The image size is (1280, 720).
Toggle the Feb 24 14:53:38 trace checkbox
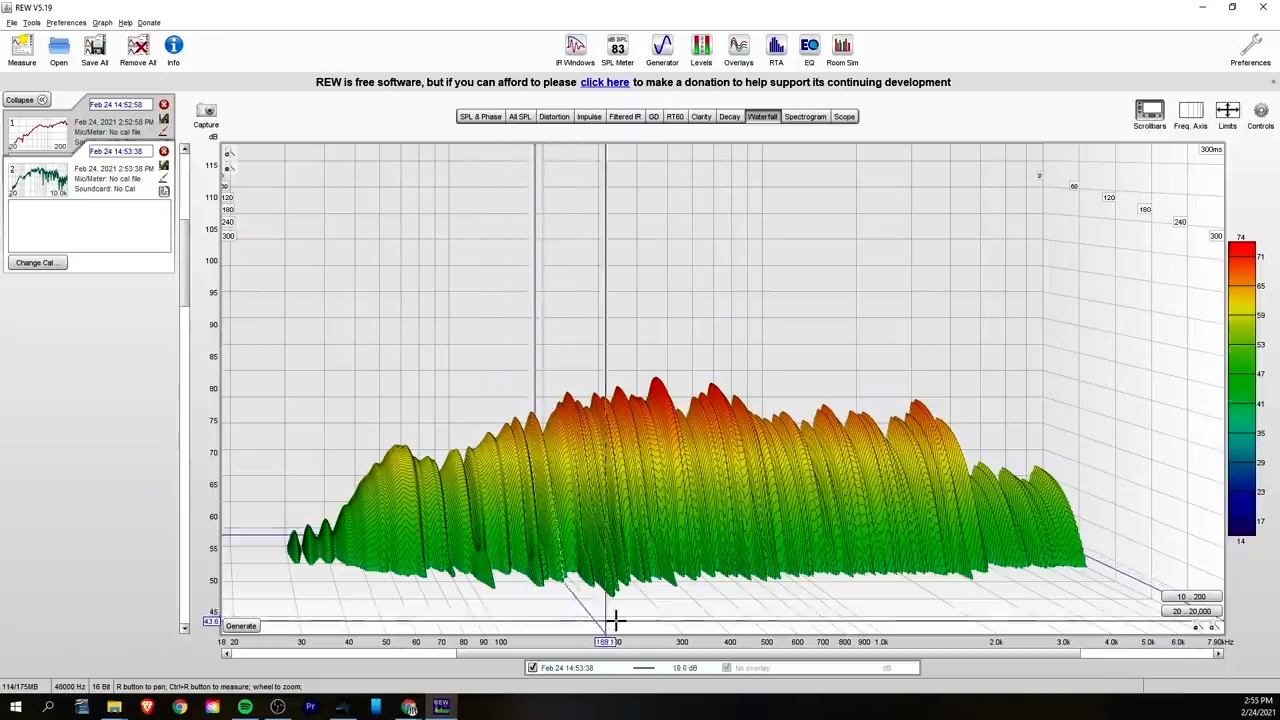coord(533,668)
